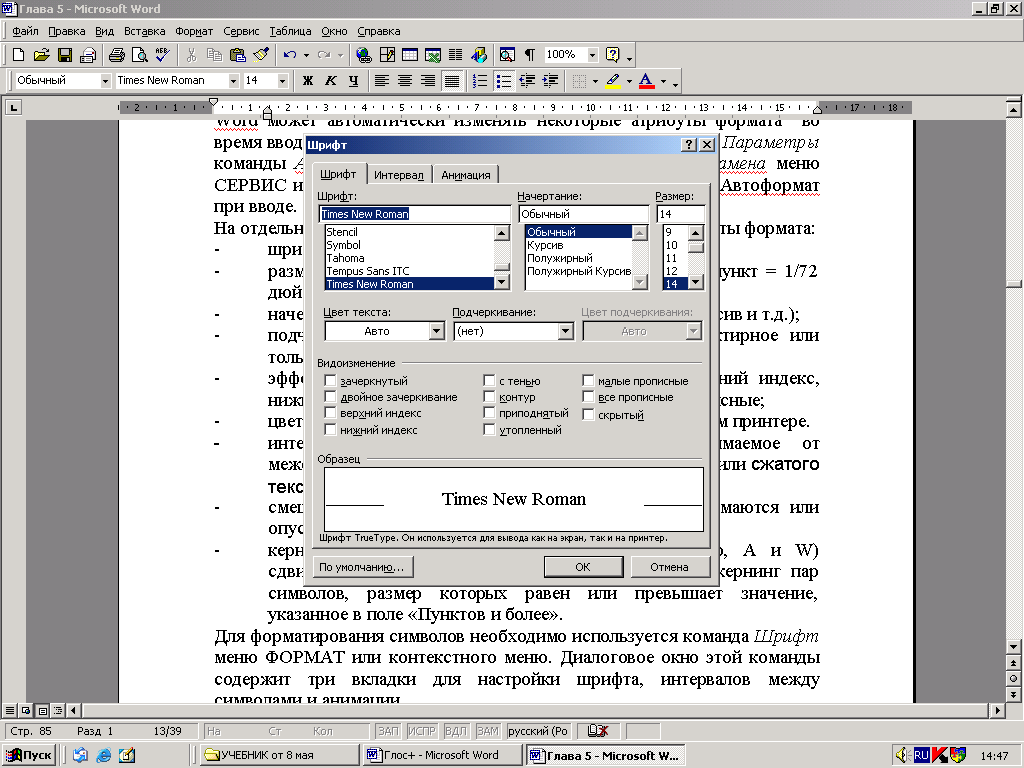Viewport: 1024px width, 768px height.
Task: Click the yellow highlight color button
Action: coord(613,80)
